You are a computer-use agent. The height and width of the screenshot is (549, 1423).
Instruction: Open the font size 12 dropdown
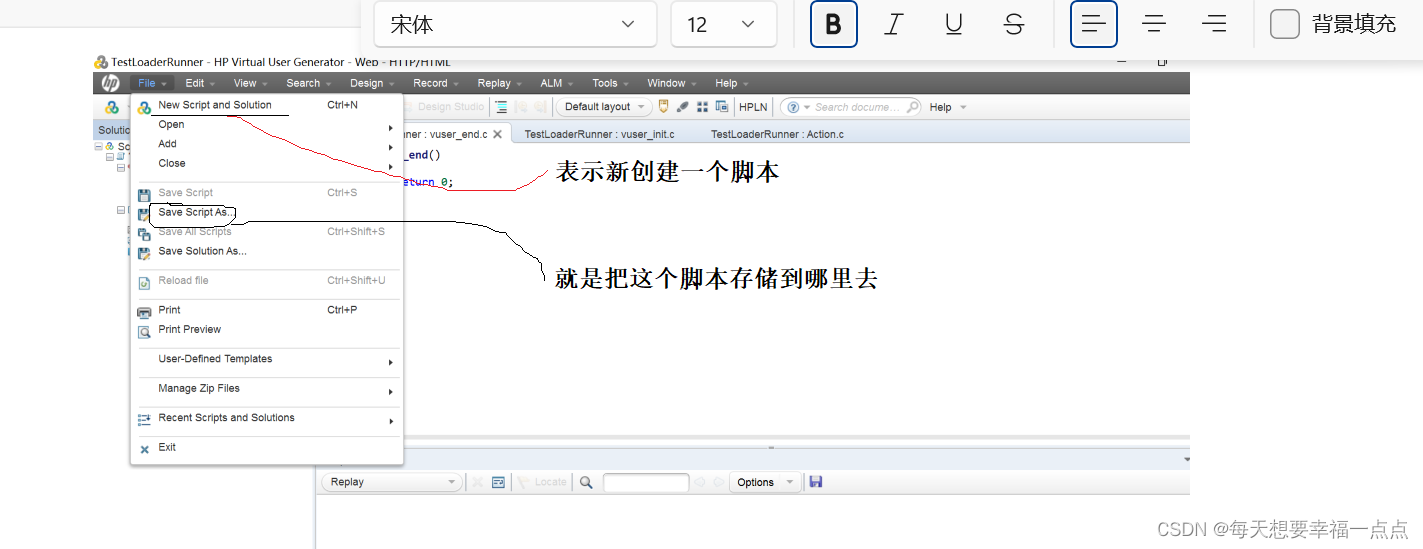[x=723, y=24]
